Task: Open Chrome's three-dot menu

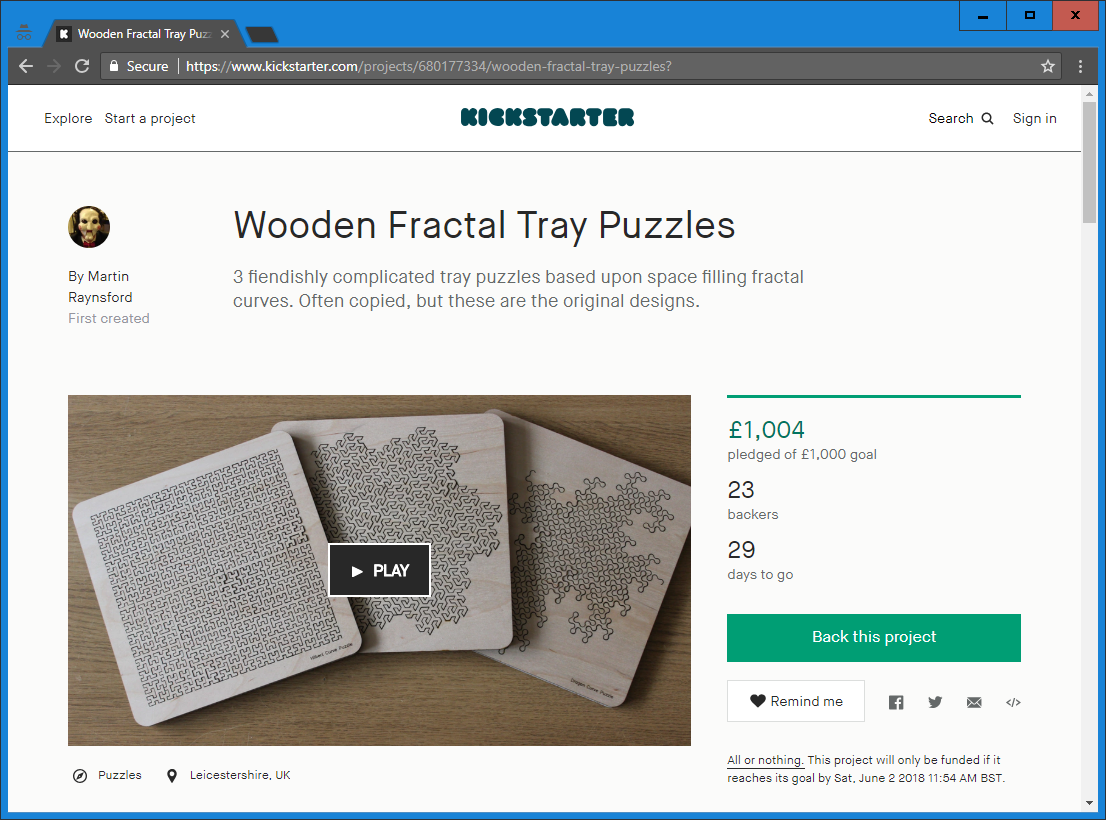Action: (x=1080, y=66)
